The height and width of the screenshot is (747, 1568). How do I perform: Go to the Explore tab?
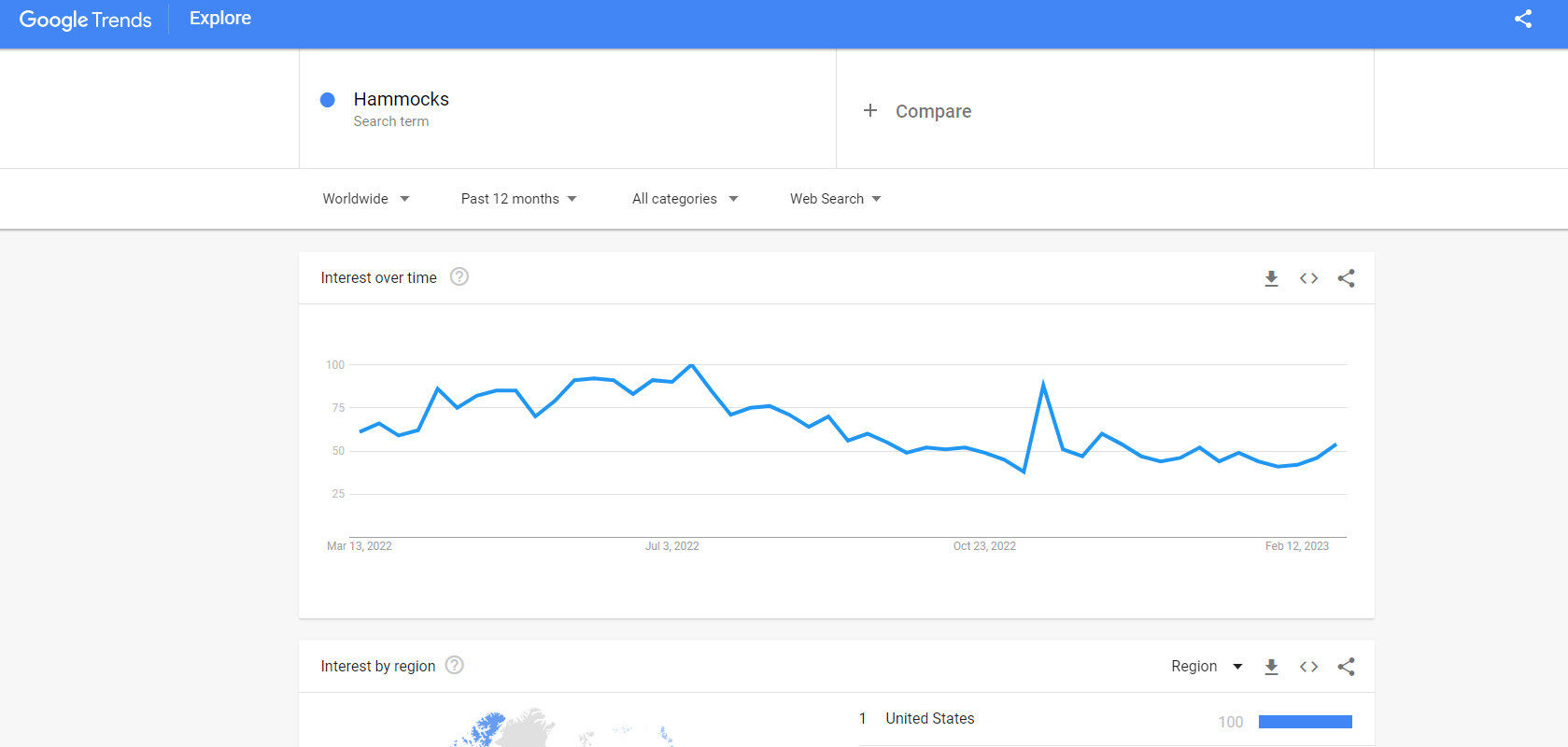[x=220, y=19]
